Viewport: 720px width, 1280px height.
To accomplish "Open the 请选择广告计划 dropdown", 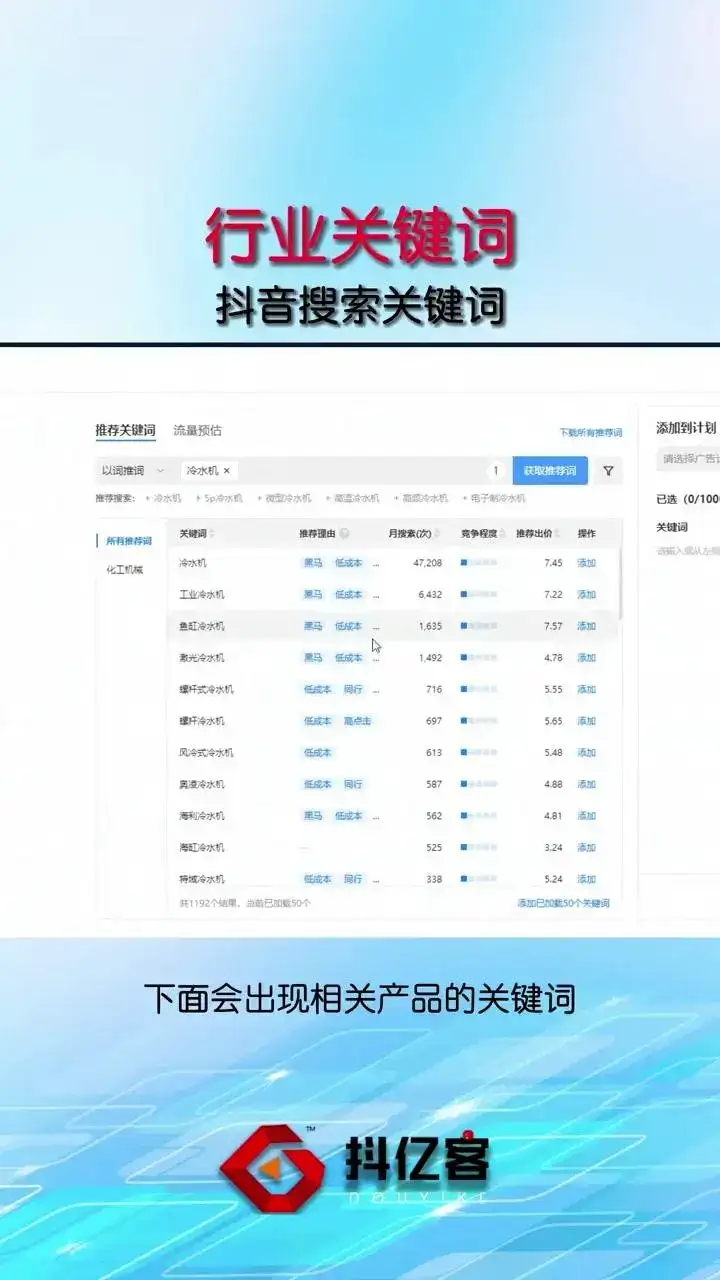I will (x=688, y=460).
